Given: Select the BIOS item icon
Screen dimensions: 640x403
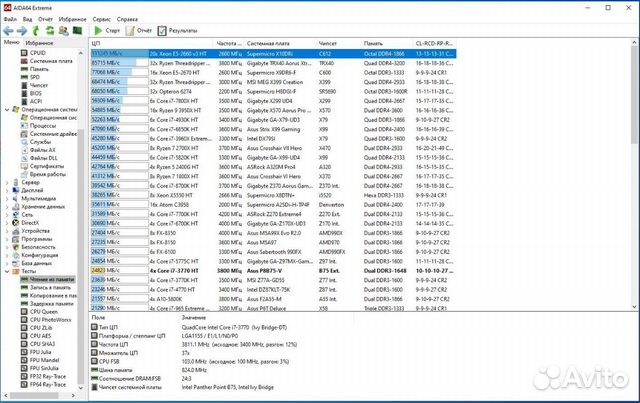Looking at the screenshot, I should point(24,93).
